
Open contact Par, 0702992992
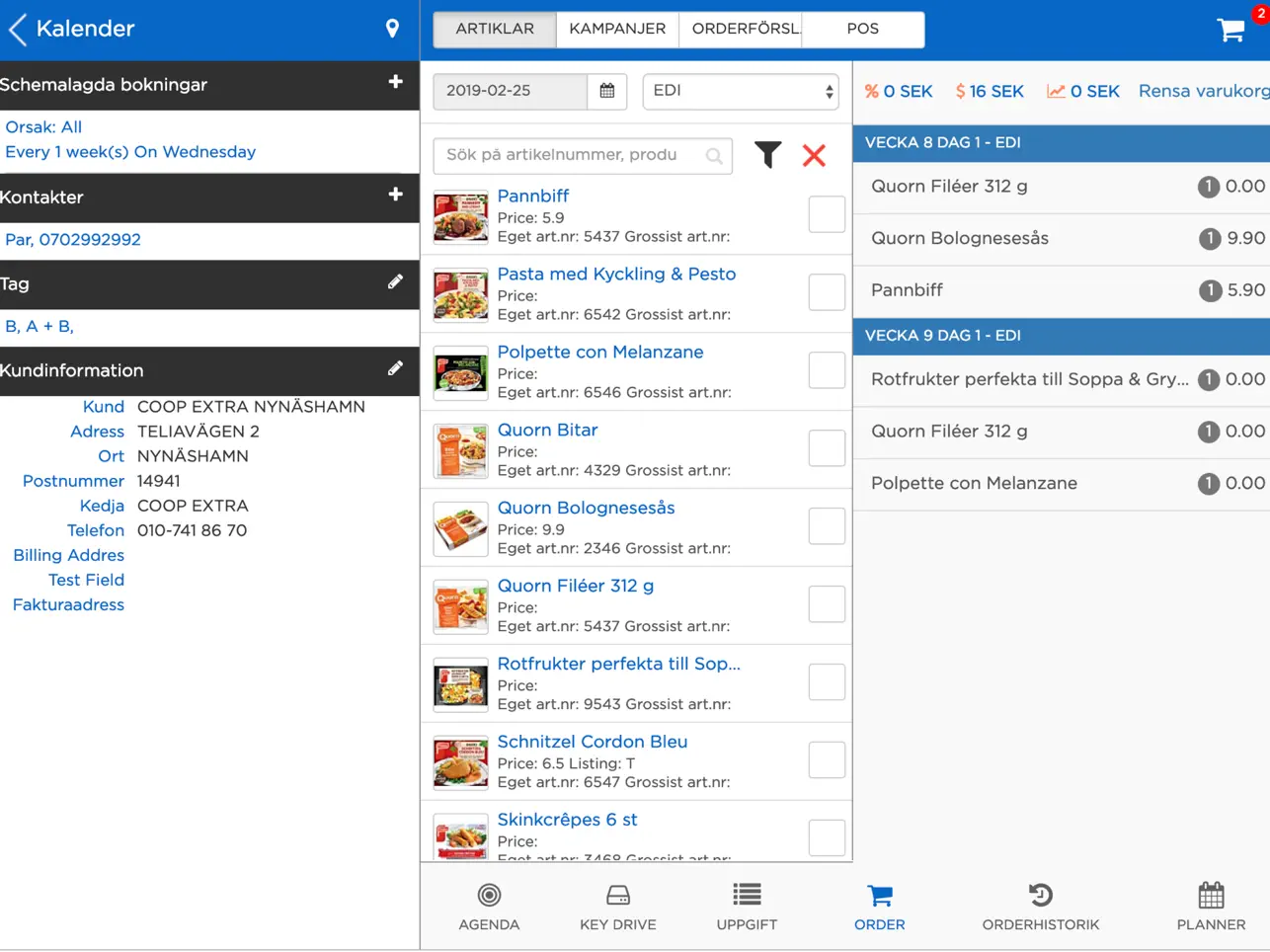73,240
